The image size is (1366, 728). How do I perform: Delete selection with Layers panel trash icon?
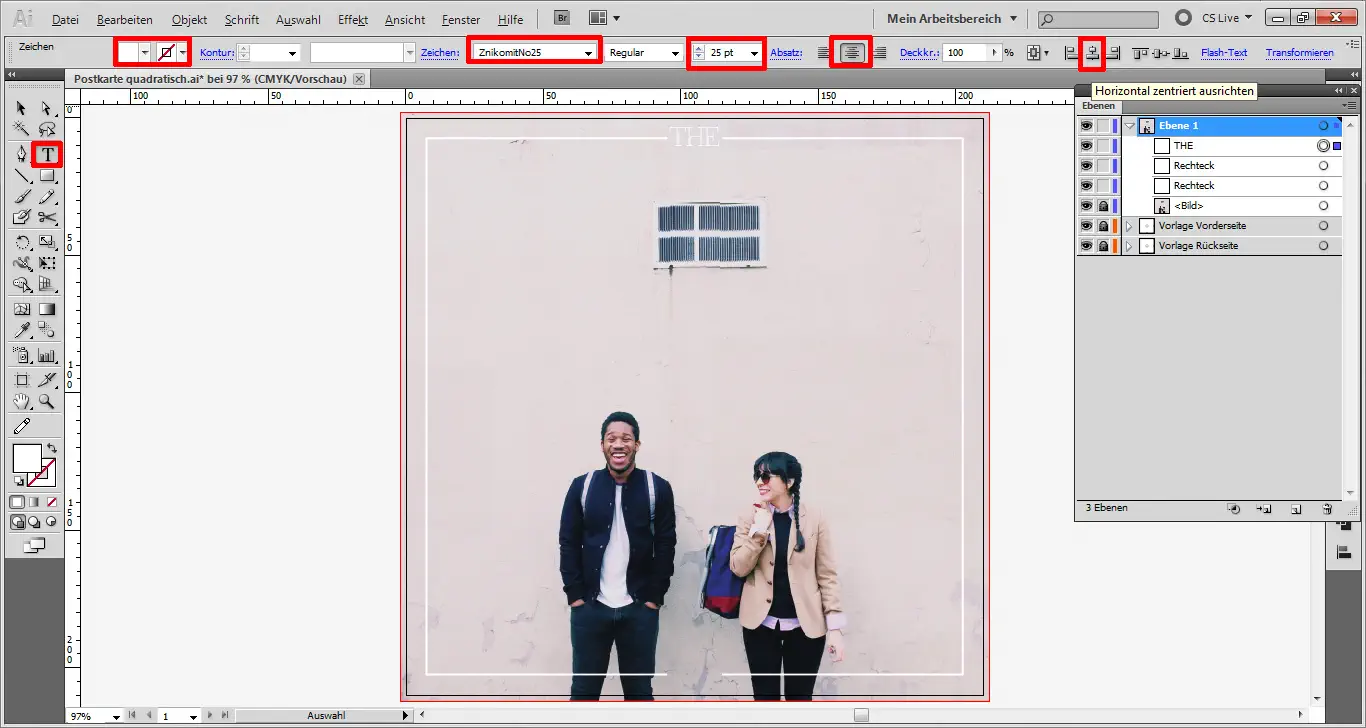1327,509
